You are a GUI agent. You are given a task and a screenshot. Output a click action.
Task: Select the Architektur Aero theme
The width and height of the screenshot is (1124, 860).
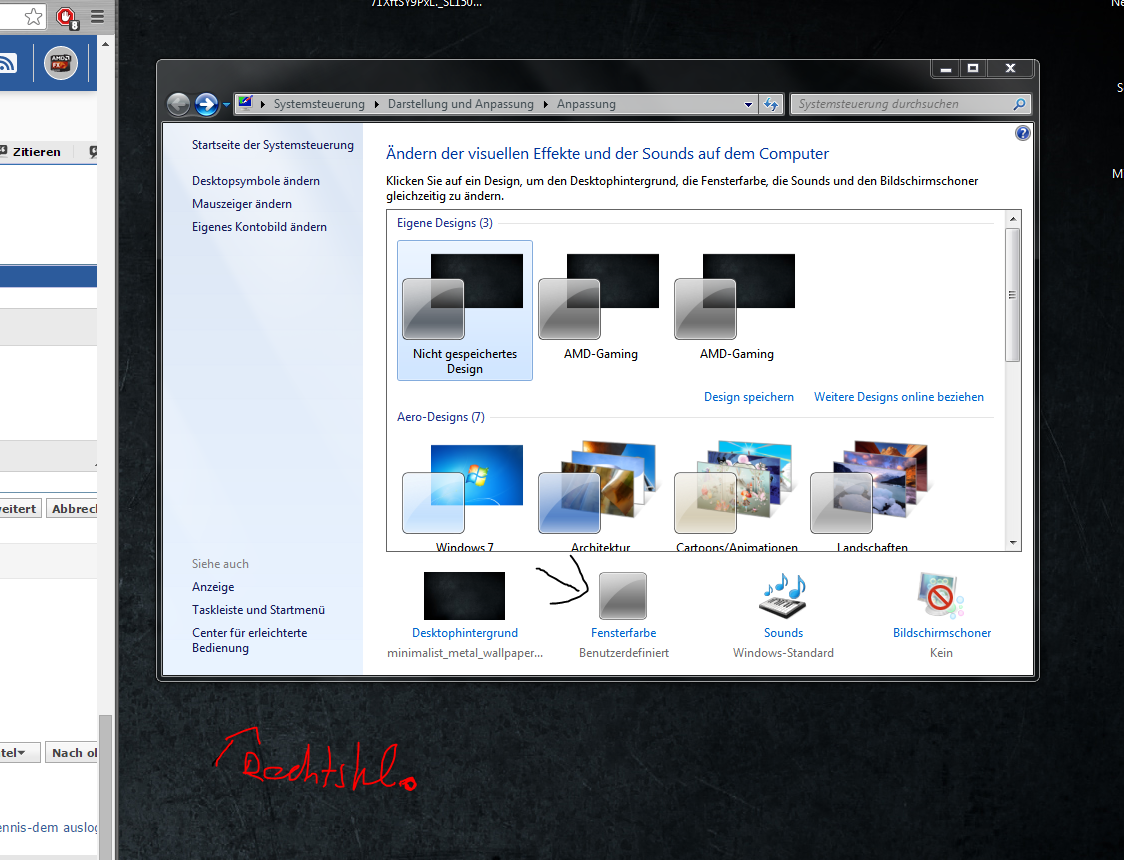pyautogui.click(x=600, y=496)
